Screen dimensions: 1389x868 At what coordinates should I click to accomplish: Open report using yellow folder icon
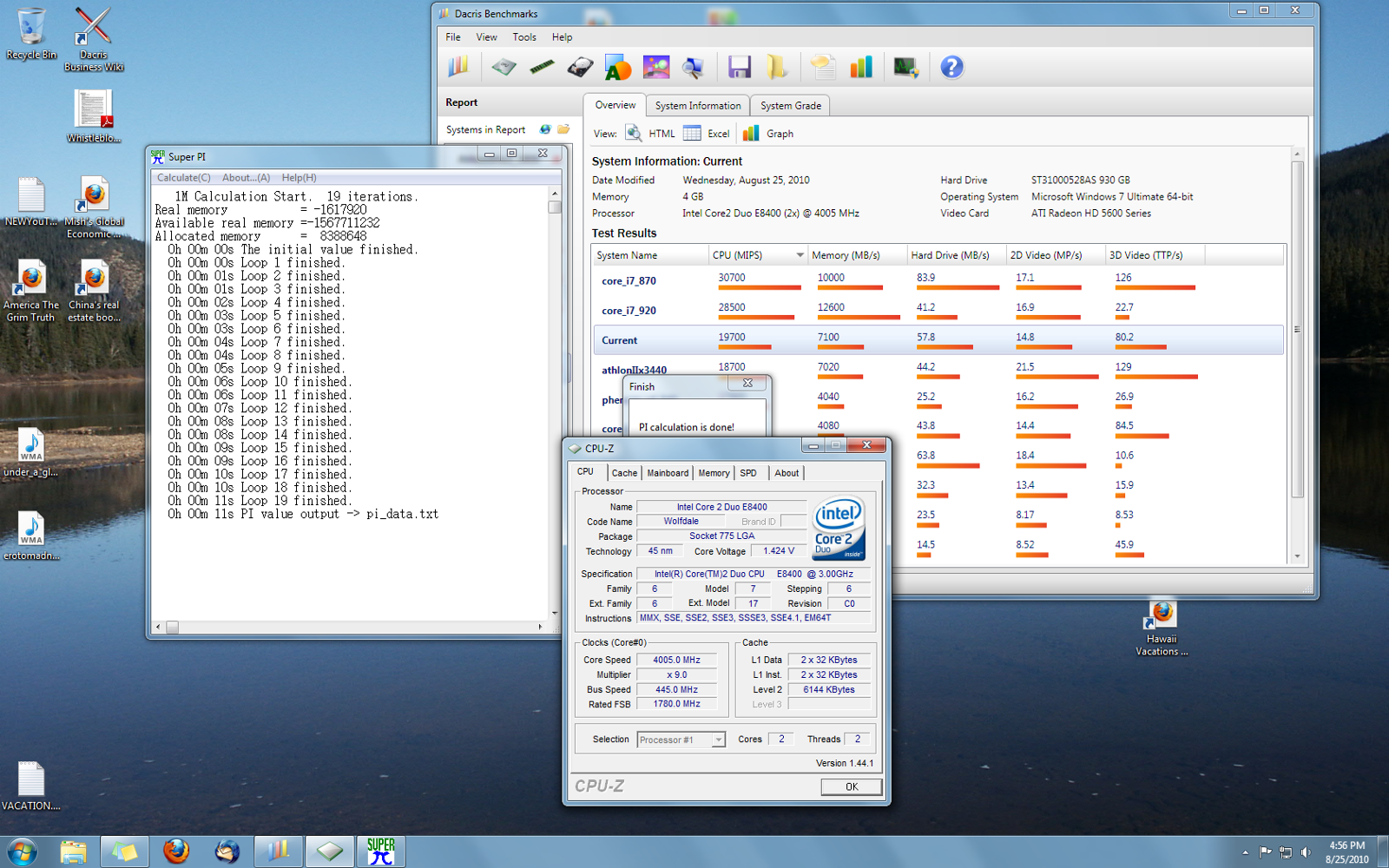click(x=776, y=67)
